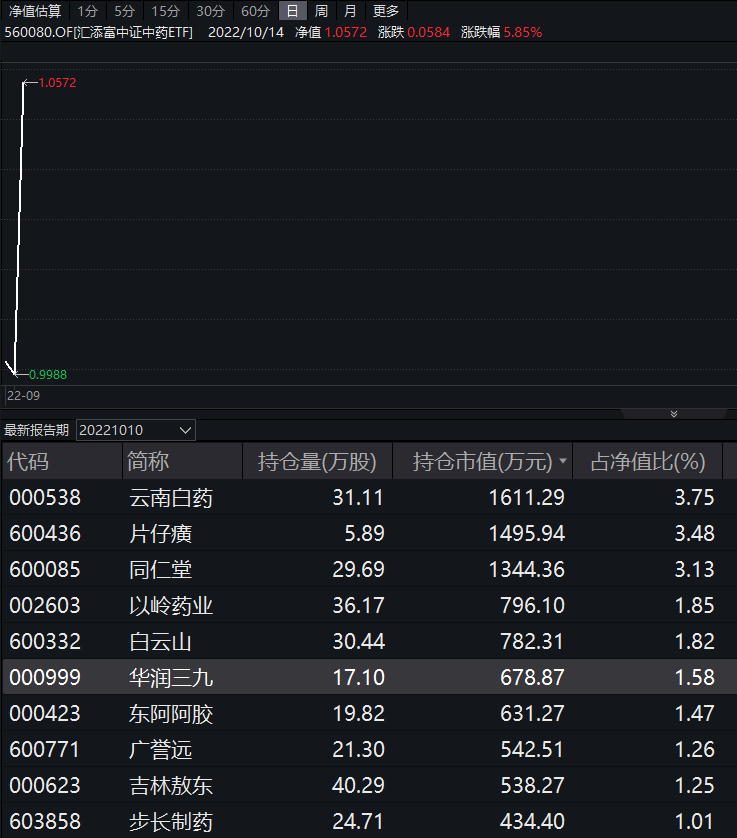Click fund title 560080.OF[汇添富中证中药ETF]
Image resolution: width=737 pixels, height=838 pixels.
98,32
